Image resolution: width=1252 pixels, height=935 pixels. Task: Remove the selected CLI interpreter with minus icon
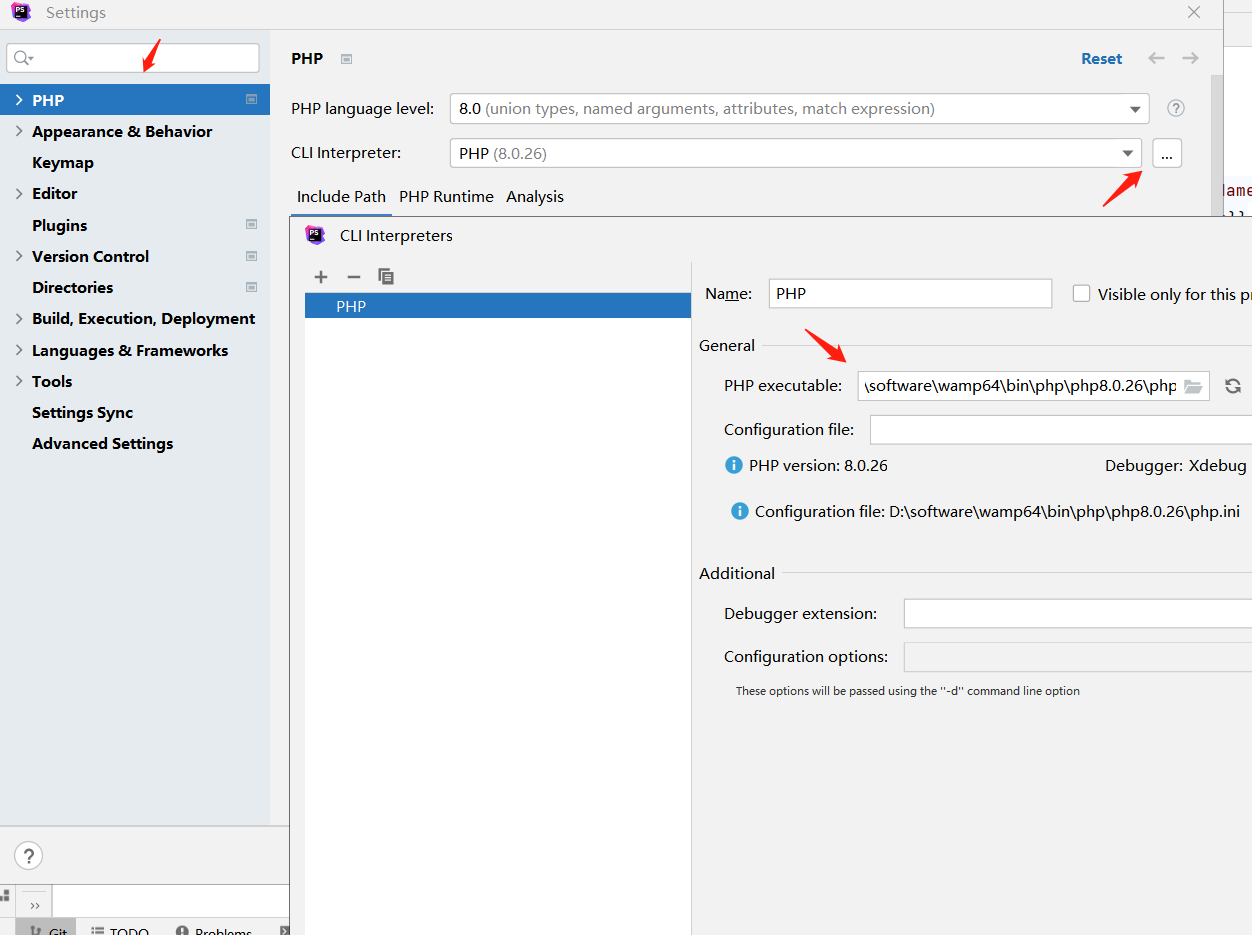tap(353, 277)
